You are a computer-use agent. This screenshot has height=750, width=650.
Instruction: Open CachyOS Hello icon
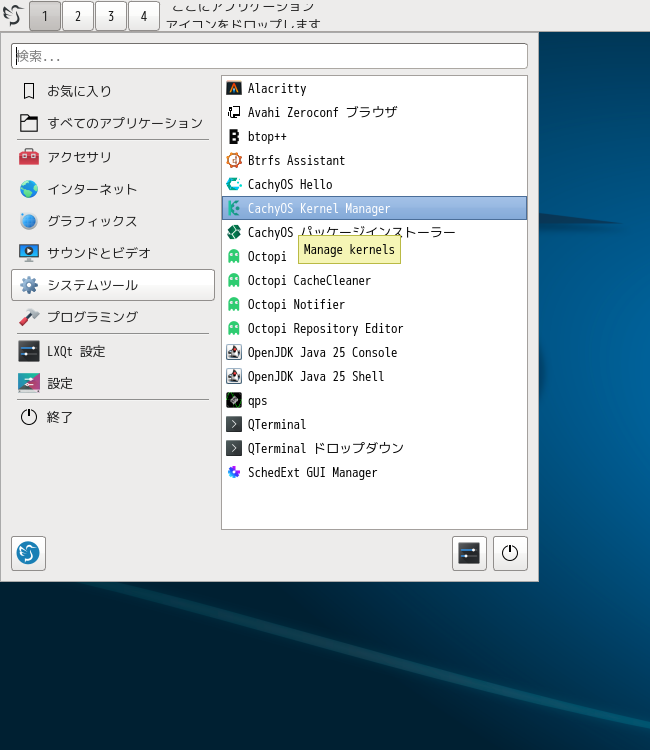tap(234, 184)
